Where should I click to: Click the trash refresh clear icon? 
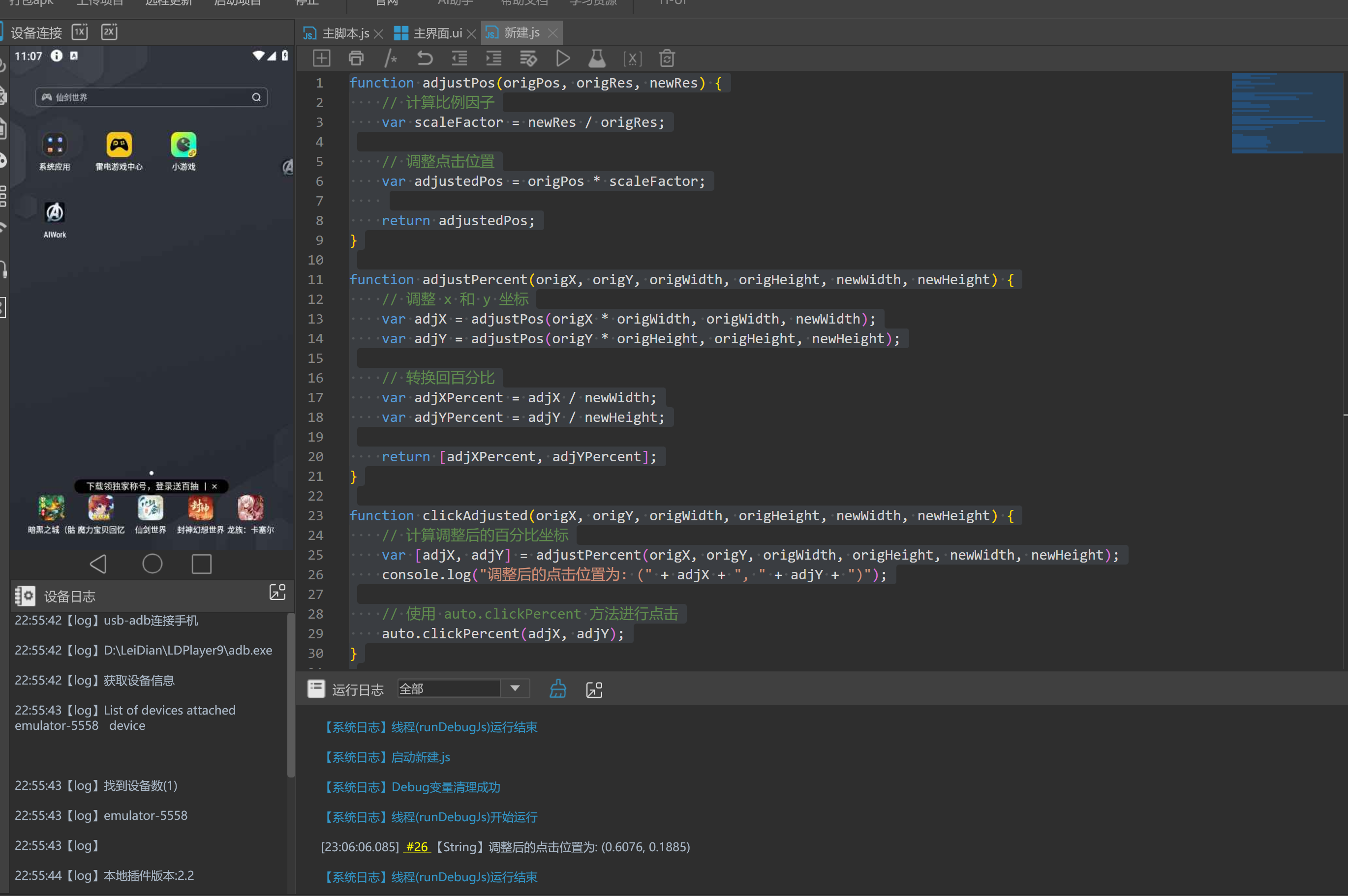(x=667, y=59)
